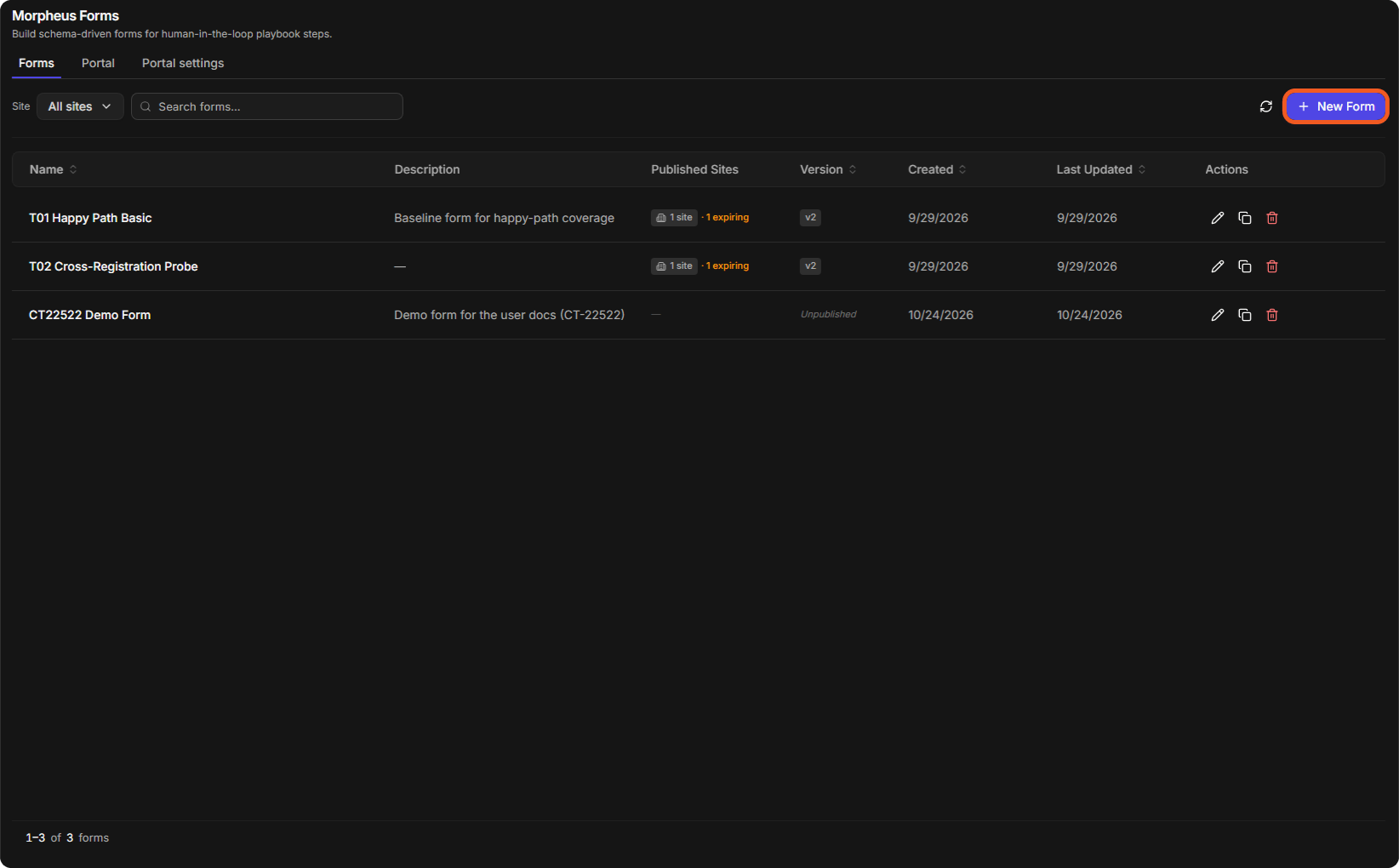
Task: Click Baseline form for happy-path coverage text
Action: (504, 218)
